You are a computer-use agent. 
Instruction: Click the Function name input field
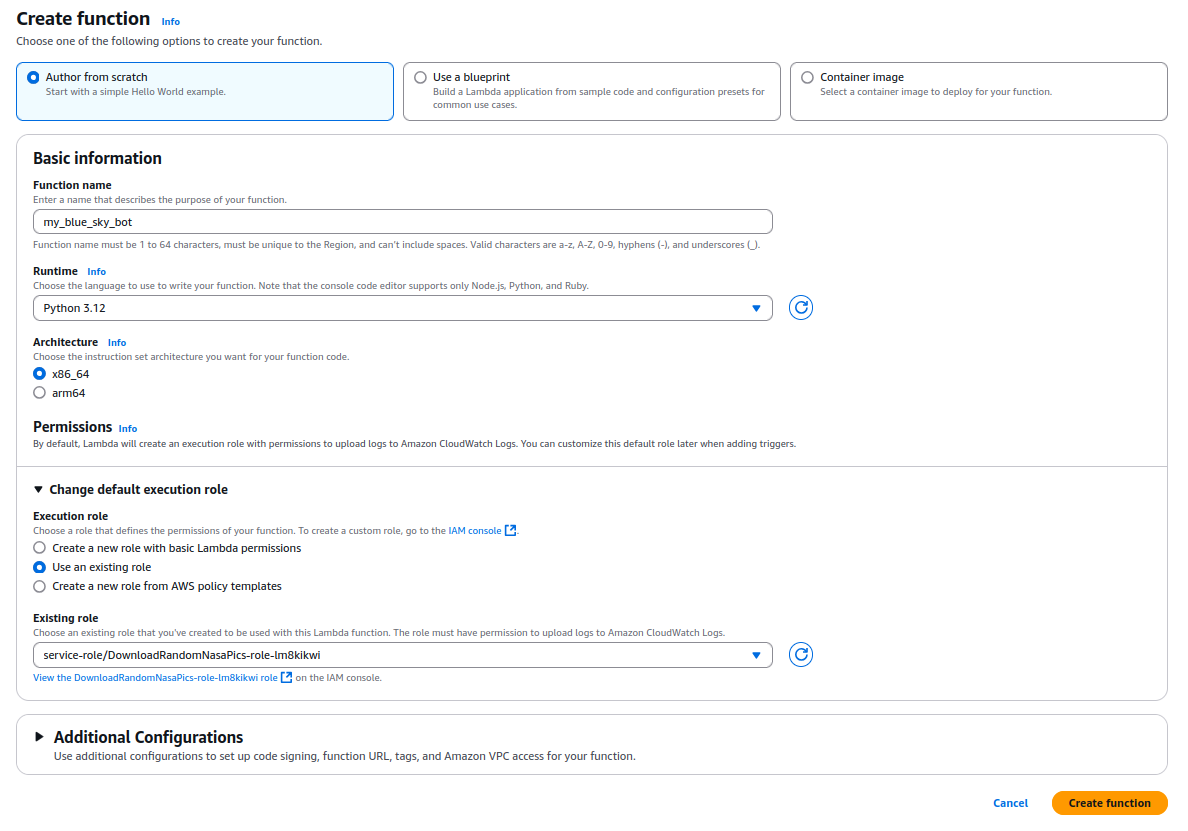[x=402, y=222]
